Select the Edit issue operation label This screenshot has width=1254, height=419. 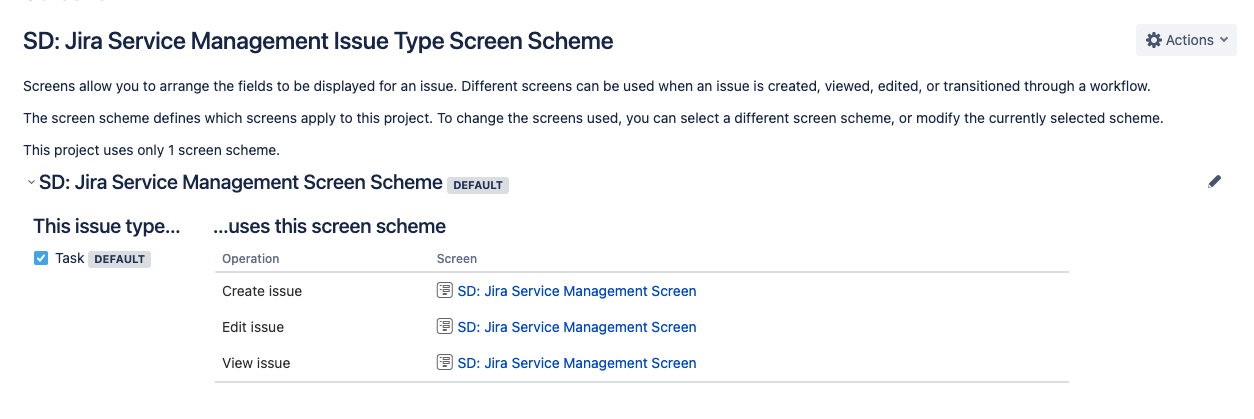pos(253,327)
